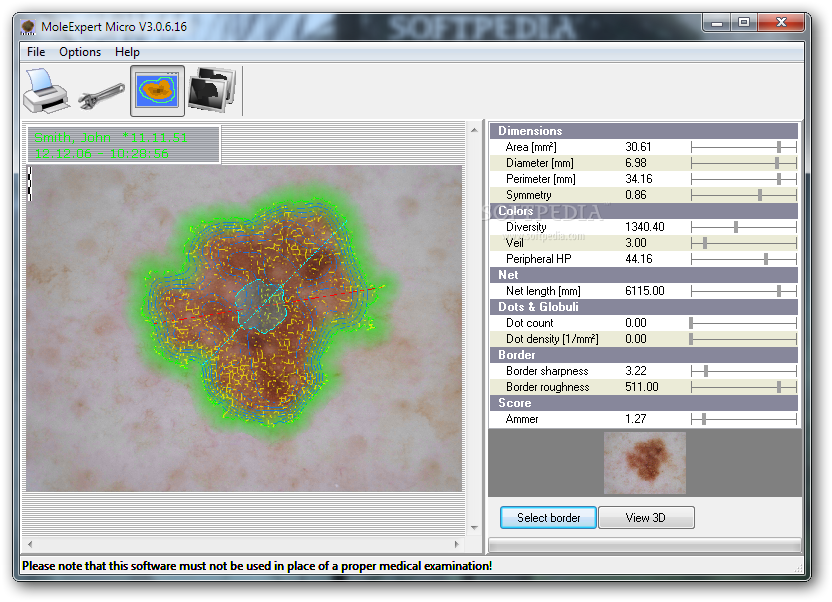
Task: Click the Peripheral HP row label
Action: pyautogui.click(x=539, y=259)
